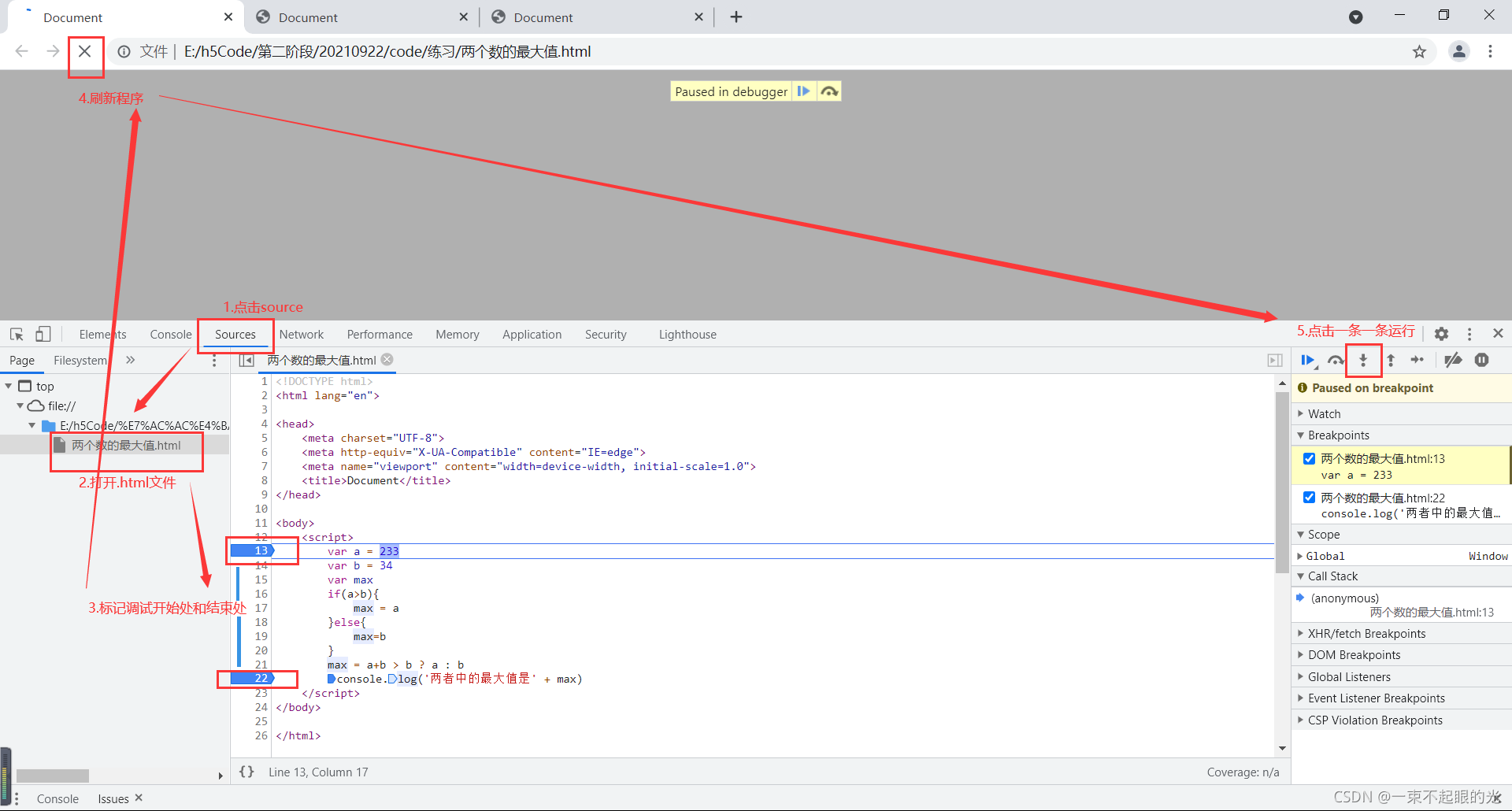The height and width of the screenshot is (811, 1512).
Task: Select the Sources panel tab
Action: [x=235, y=335]
